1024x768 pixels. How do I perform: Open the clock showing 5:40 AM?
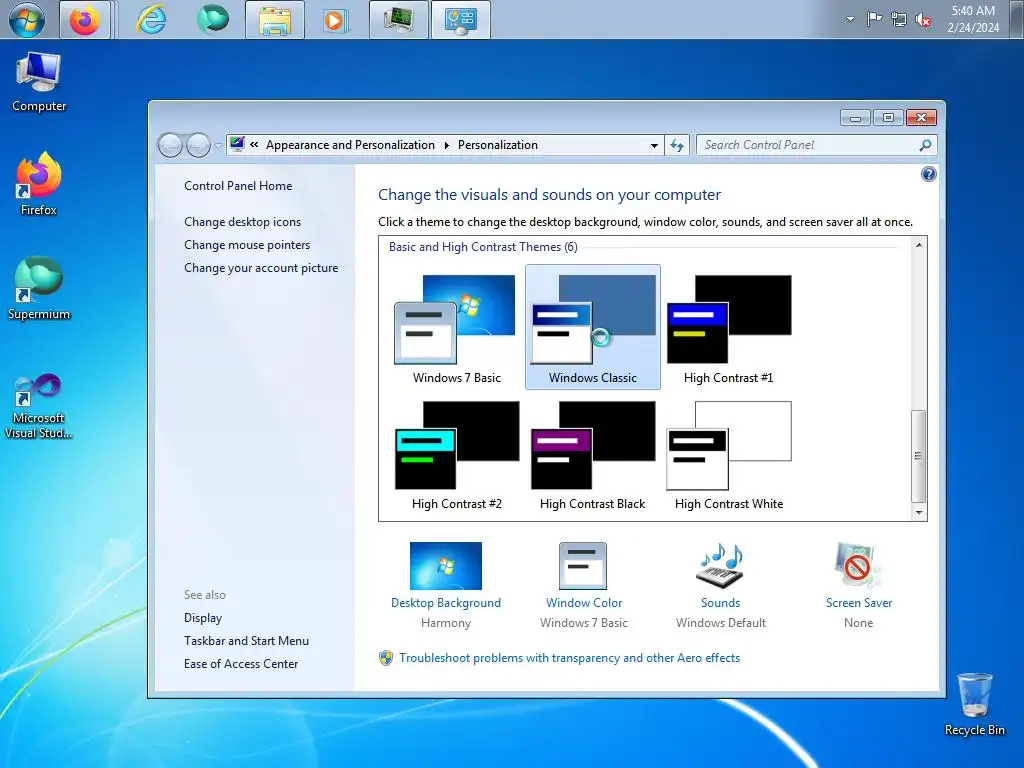point(973,19)
